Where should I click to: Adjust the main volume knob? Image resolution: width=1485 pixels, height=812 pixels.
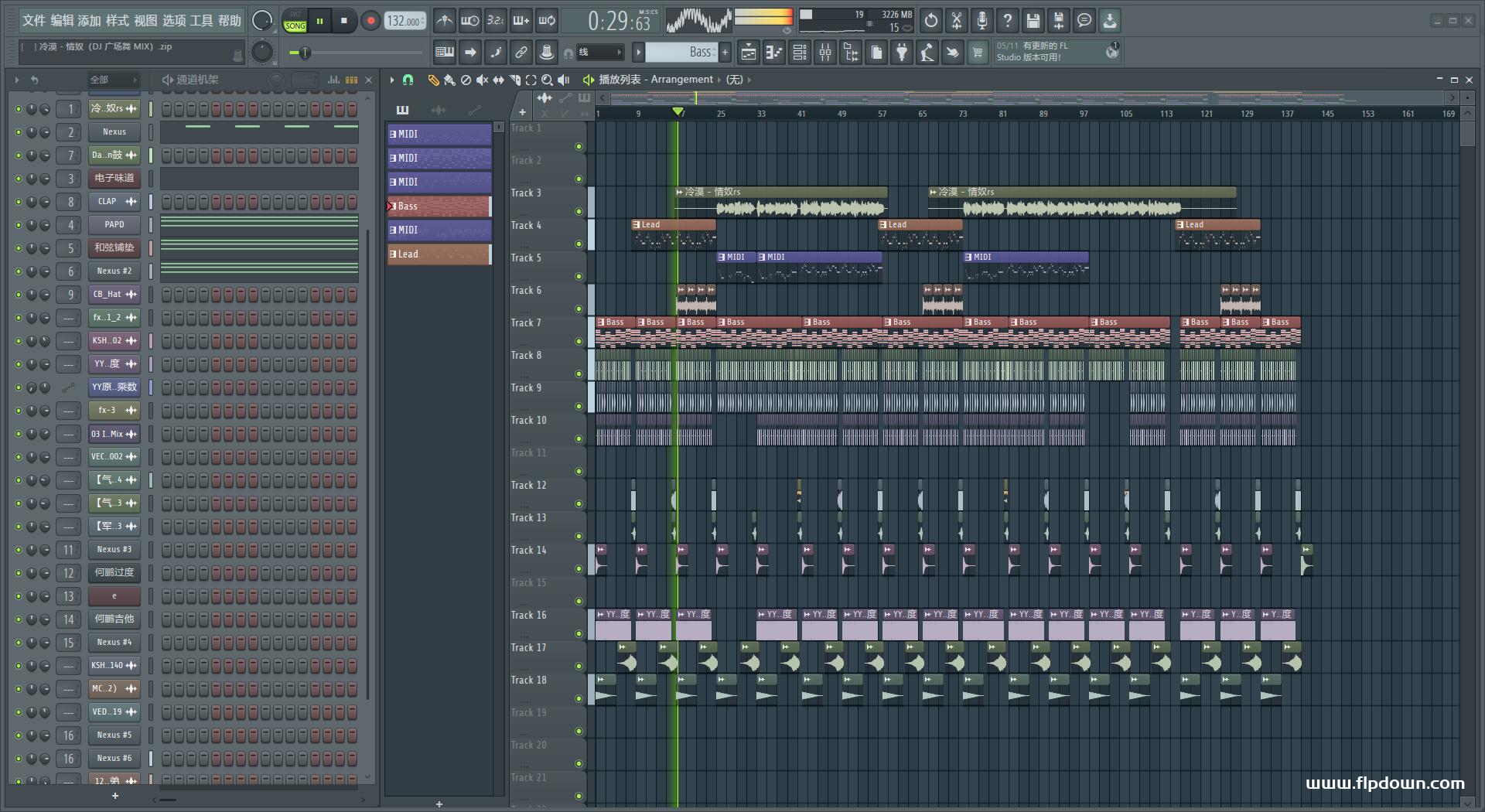point(263,21)
